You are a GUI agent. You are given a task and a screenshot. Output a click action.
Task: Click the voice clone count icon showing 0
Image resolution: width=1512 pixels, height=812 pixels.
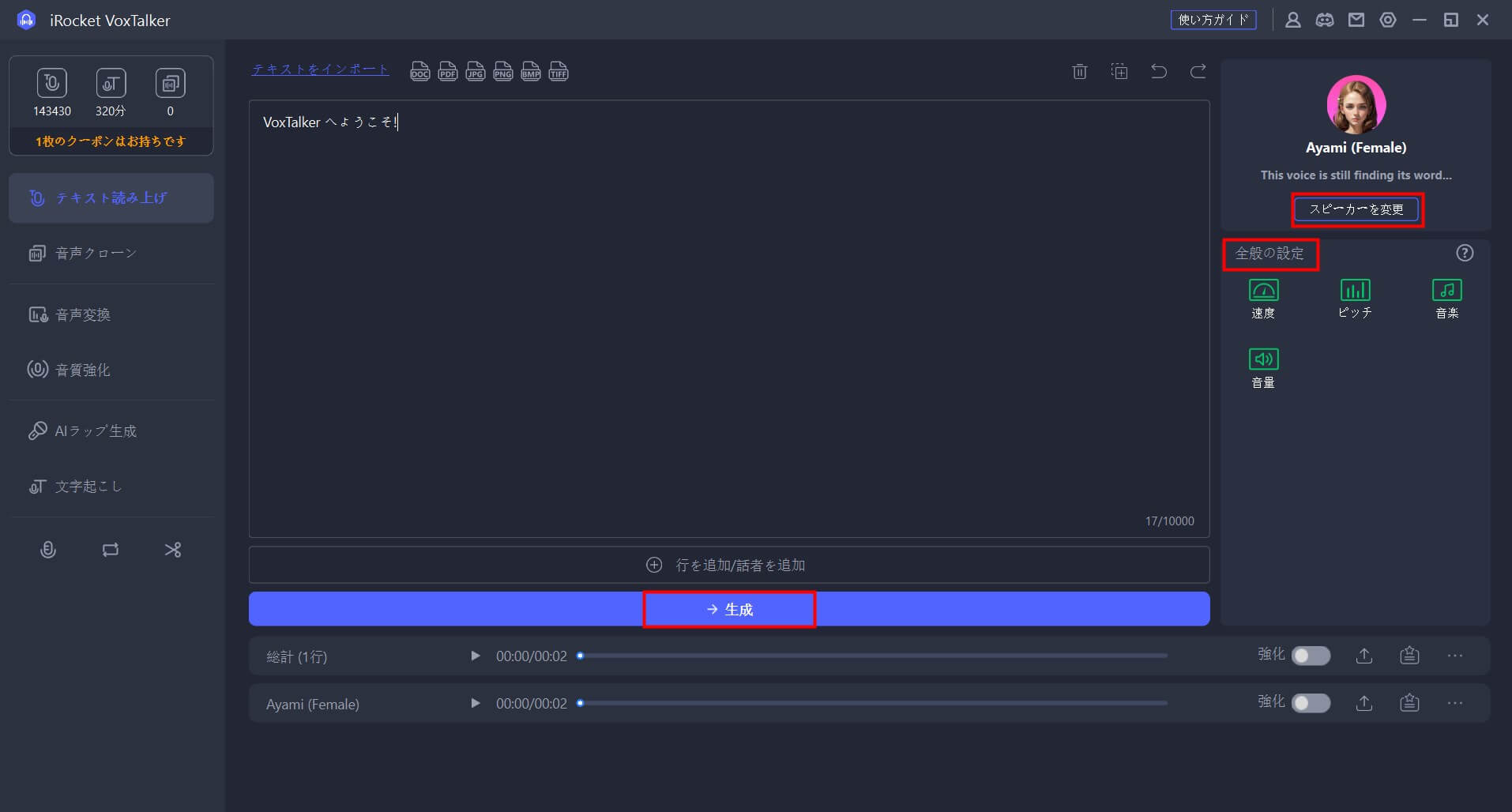pyautogui.click(x=170, y=83)
